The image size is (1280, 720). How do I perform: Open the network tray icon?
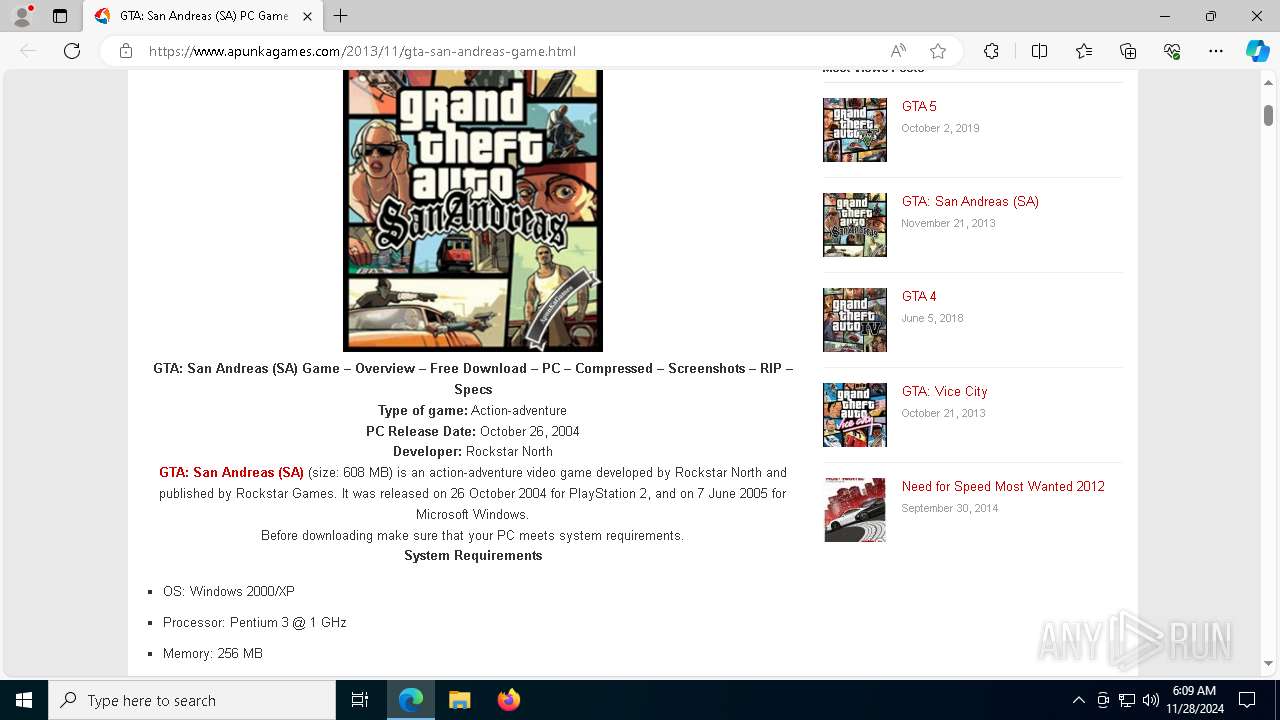pos(1127,700)
